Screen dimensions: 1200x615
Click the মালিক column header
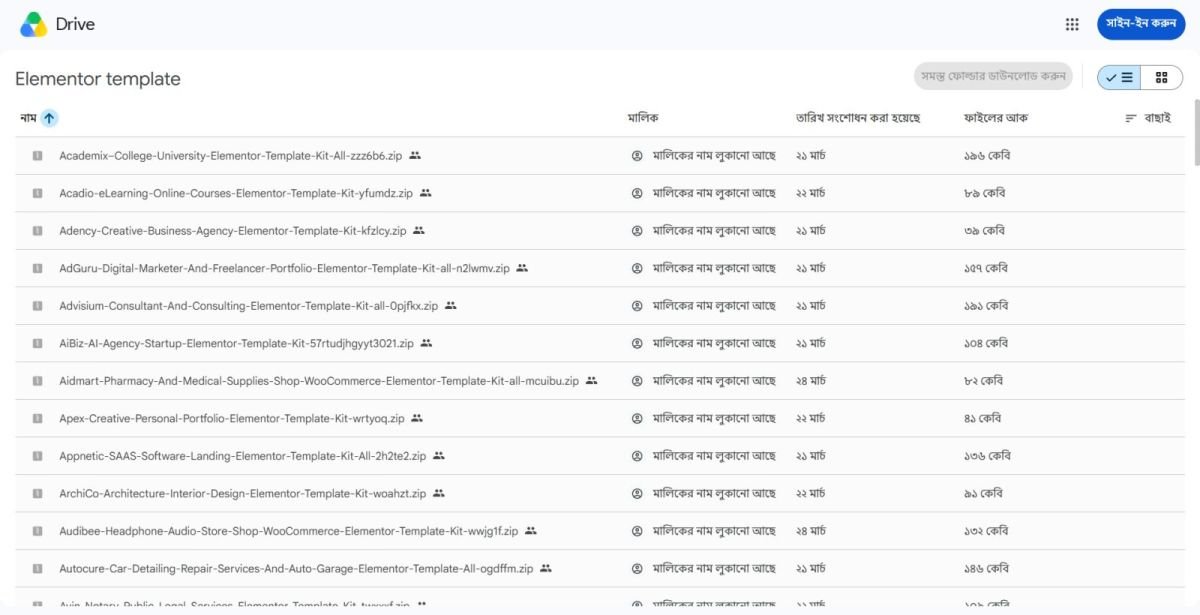pos(643,118)
